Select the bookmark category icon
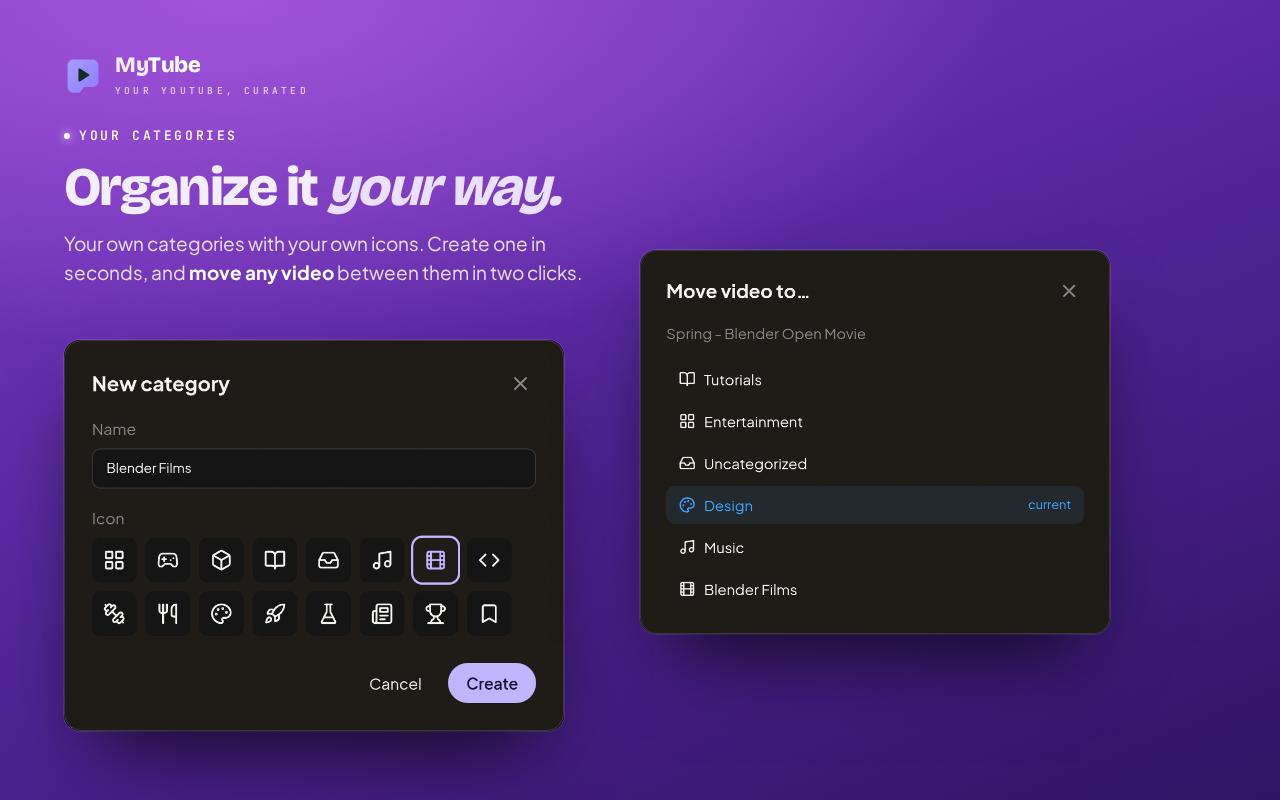This screenshot has height=800, width=1280. 489,614
